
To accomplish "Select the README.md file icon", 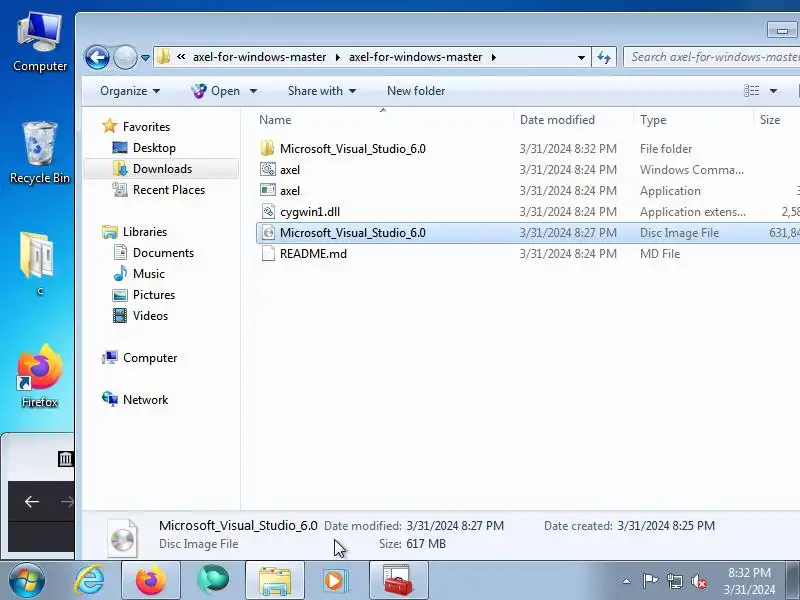I will click(268, 254).
